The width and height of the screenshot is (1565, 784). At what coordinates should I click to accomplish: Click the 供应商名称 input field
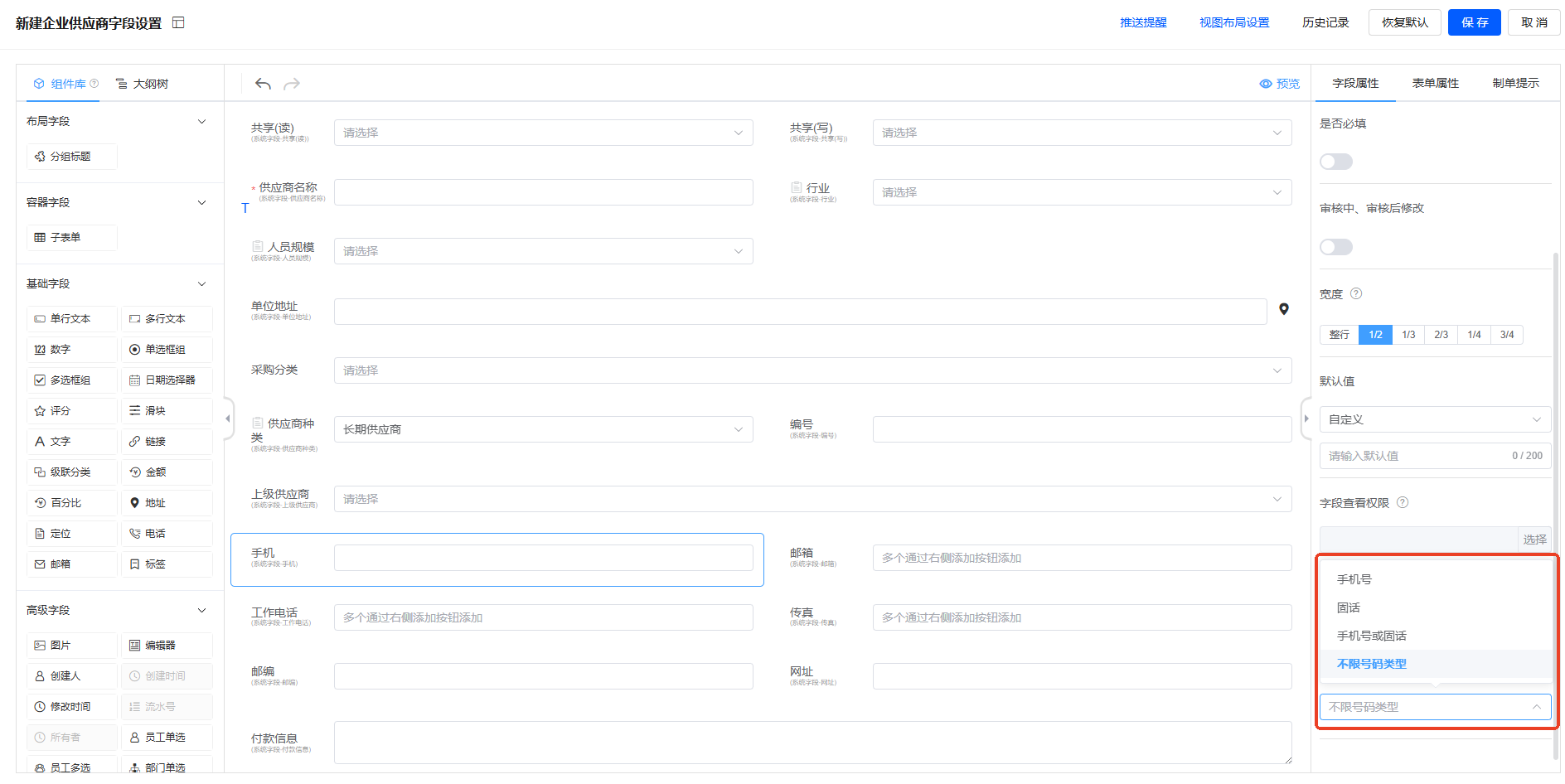pyautogui.click(x=544, y=192)
